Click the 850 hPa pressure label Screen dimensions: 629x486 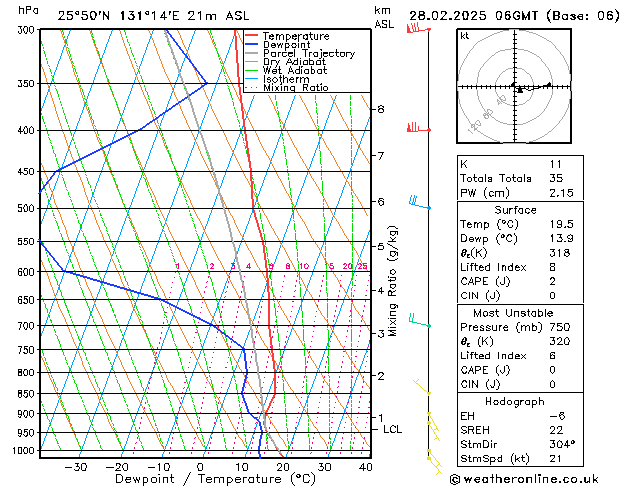coord(28,394)
